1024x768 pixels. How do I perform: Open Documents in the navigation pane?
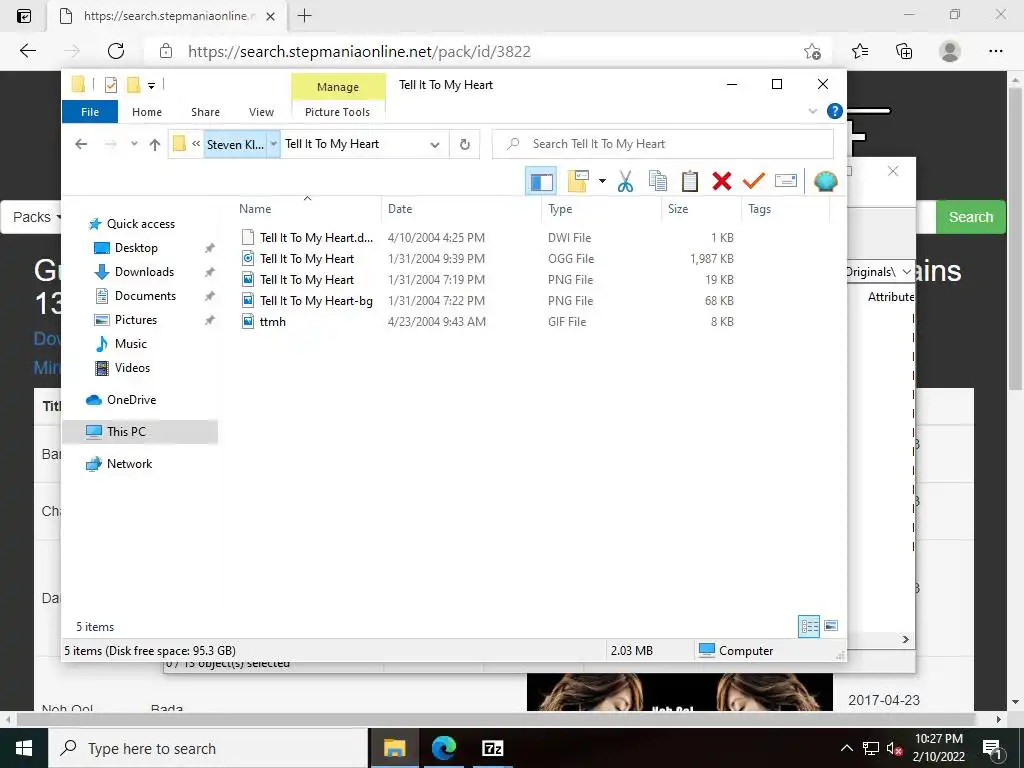pyautogui.click(x=145, y=296)
